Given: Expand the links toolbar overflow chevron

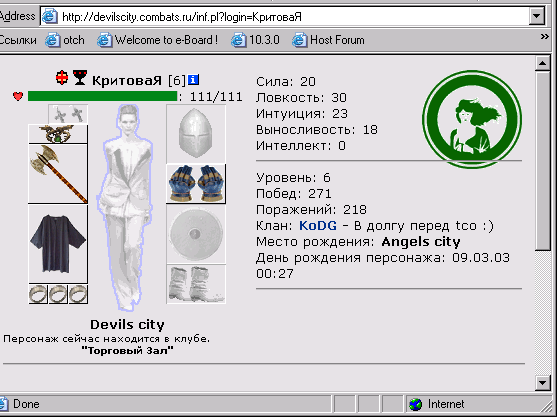Looking at the screenshot, I should [544, 37].
